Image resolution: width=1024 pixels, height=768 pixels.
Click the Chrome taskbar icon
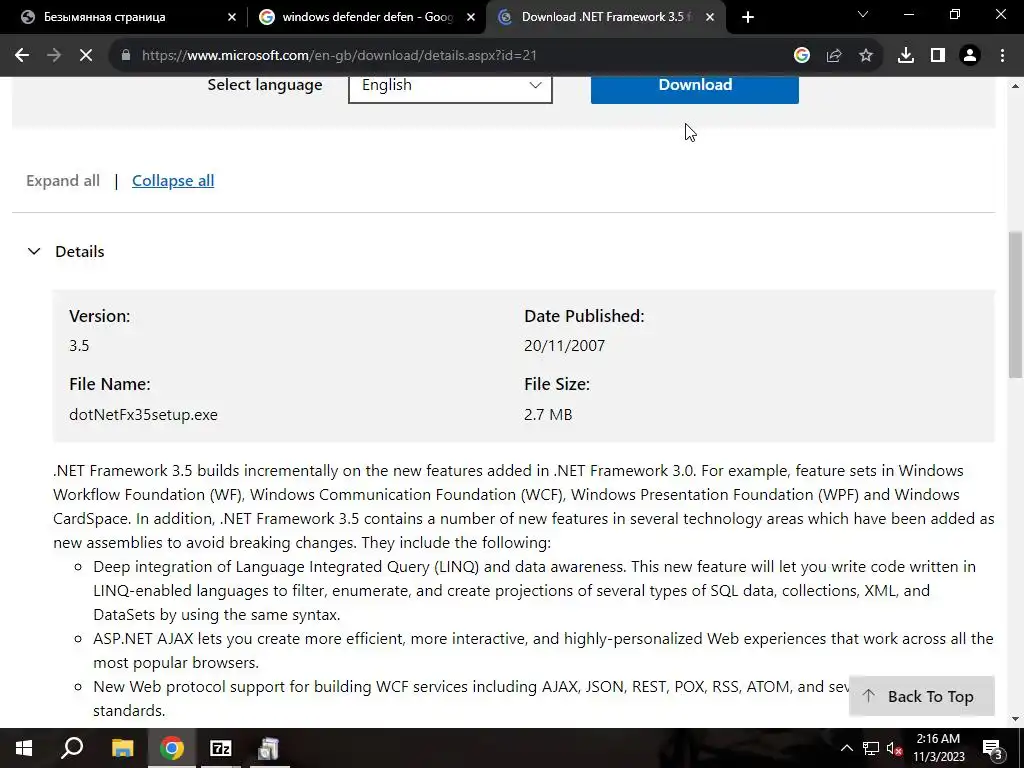(172, 748)
